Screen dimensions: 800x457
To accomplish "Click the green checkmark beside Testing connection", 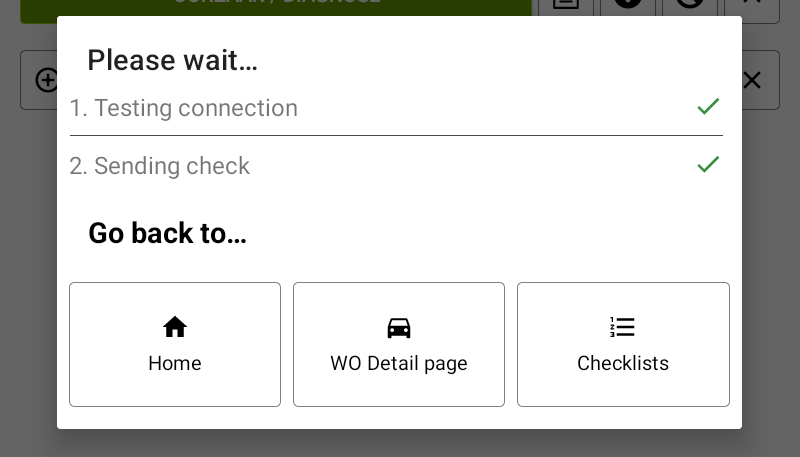I will tap(708, 106).
